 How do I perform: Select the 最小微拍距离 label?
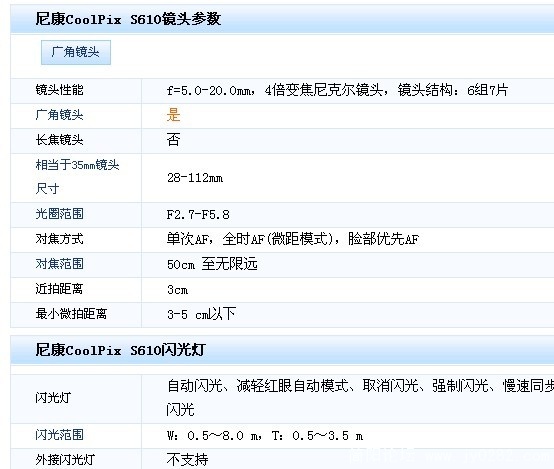point(71,314)
